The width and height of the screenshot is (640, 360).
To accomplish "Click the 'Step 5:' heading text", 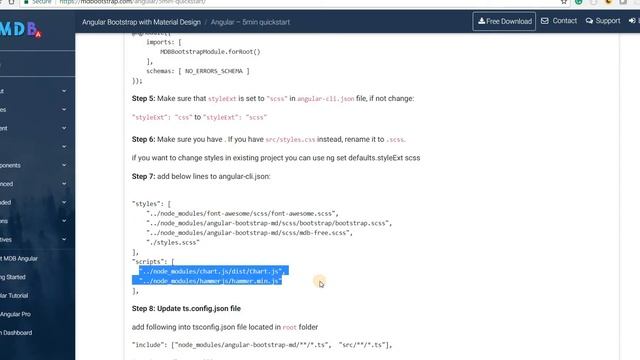I will point(143,98).
